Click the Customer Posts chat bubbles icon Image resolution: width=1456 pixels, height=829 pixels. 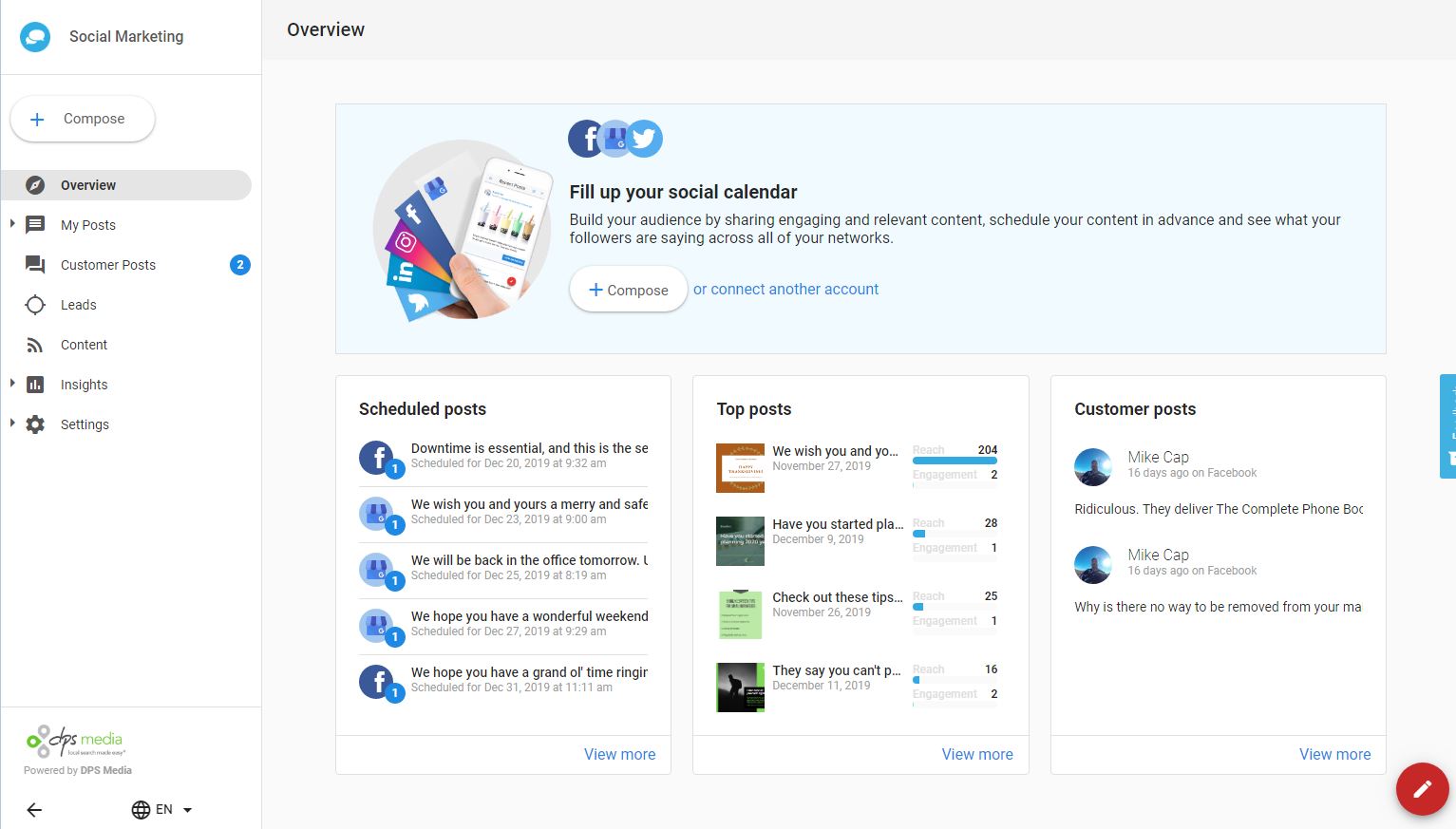point(35,265)
